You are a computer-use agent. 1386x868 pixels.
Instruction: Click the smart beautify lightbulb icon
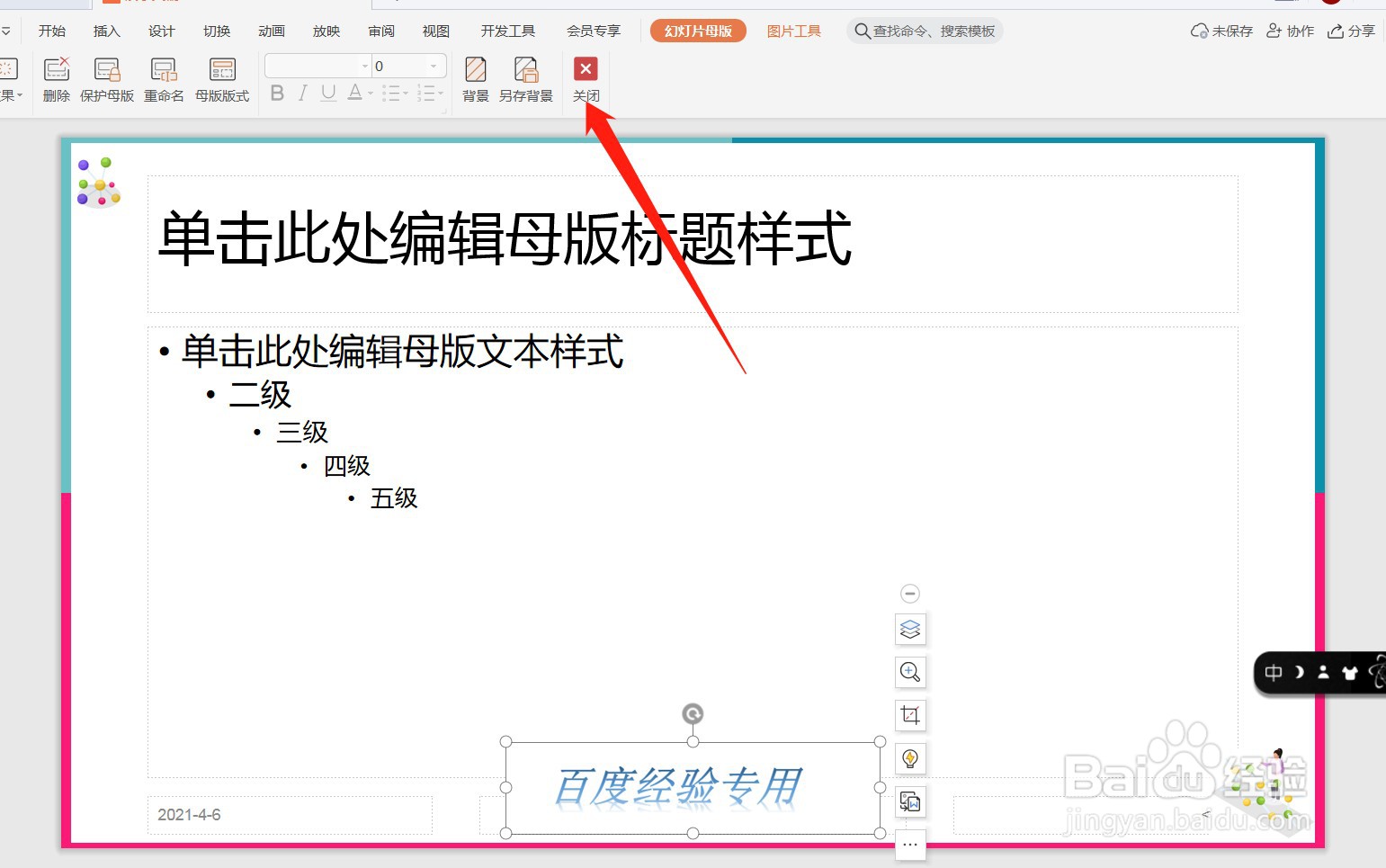tap(910, 758)
